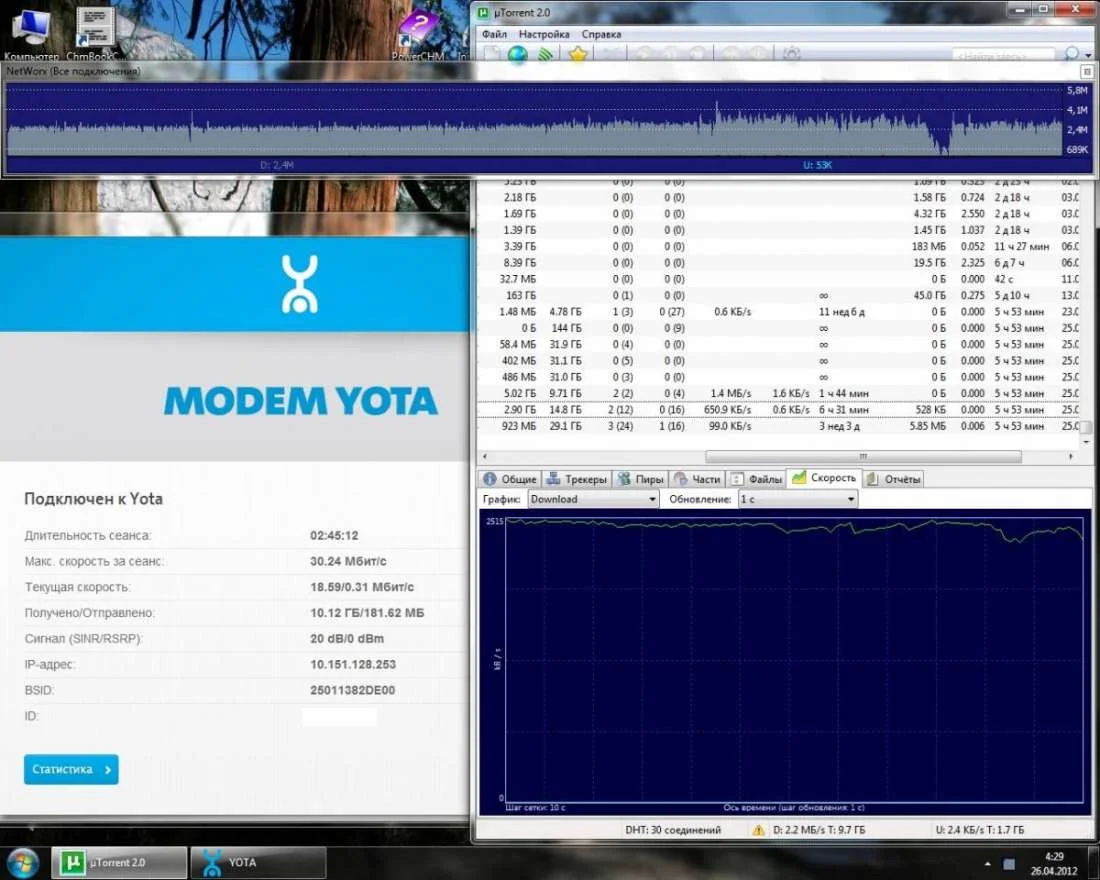1100x880 pixels.
Task: Click the D: 2.4M label in NetWorx
Action: (x=276, y=165)
